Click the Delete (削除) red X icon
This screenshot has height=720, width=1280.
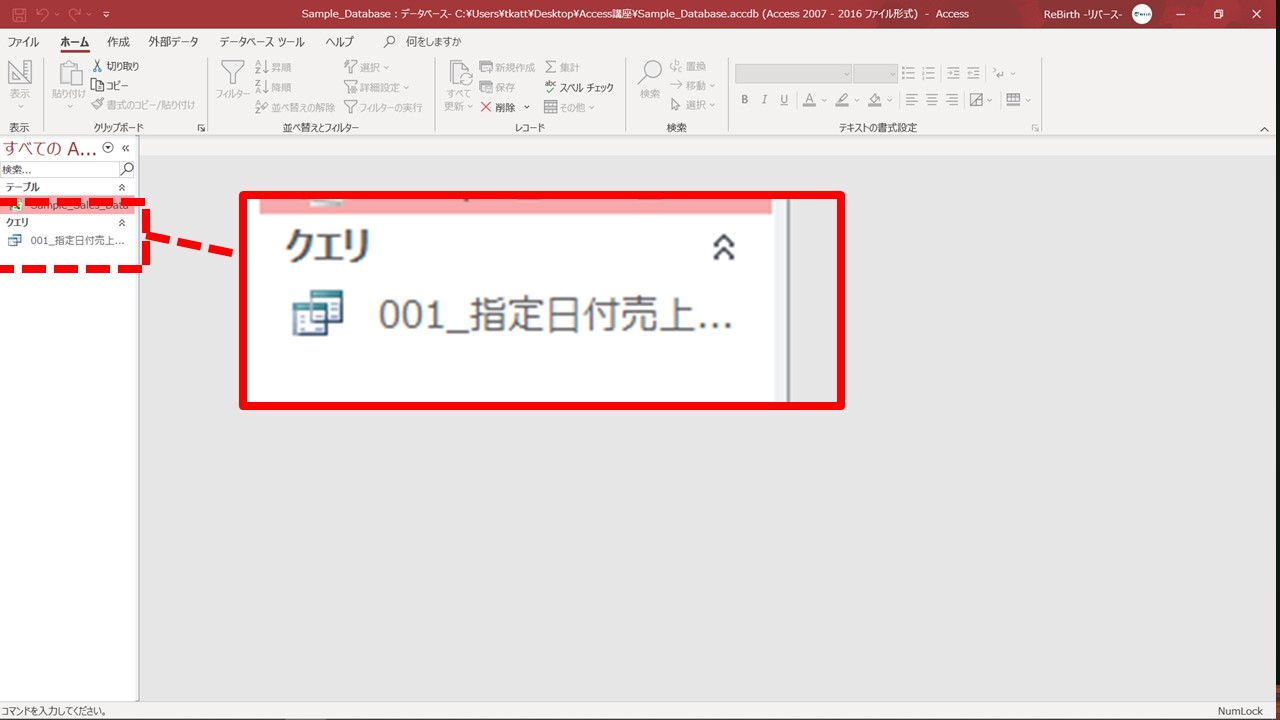pyautogui.click(x=486, y=107)
